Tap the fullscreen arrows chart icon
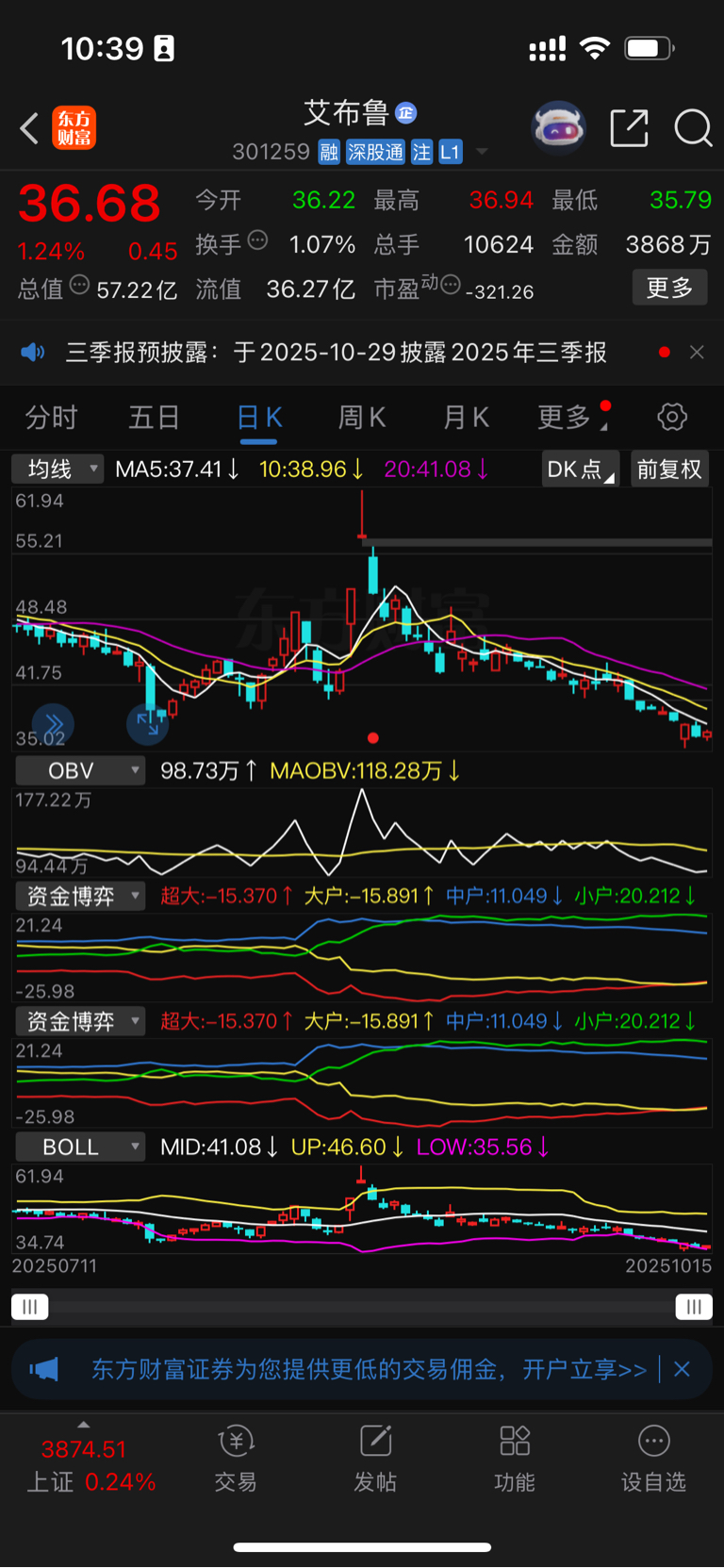Screen dimensions: 724x1568 click(147, 723)
